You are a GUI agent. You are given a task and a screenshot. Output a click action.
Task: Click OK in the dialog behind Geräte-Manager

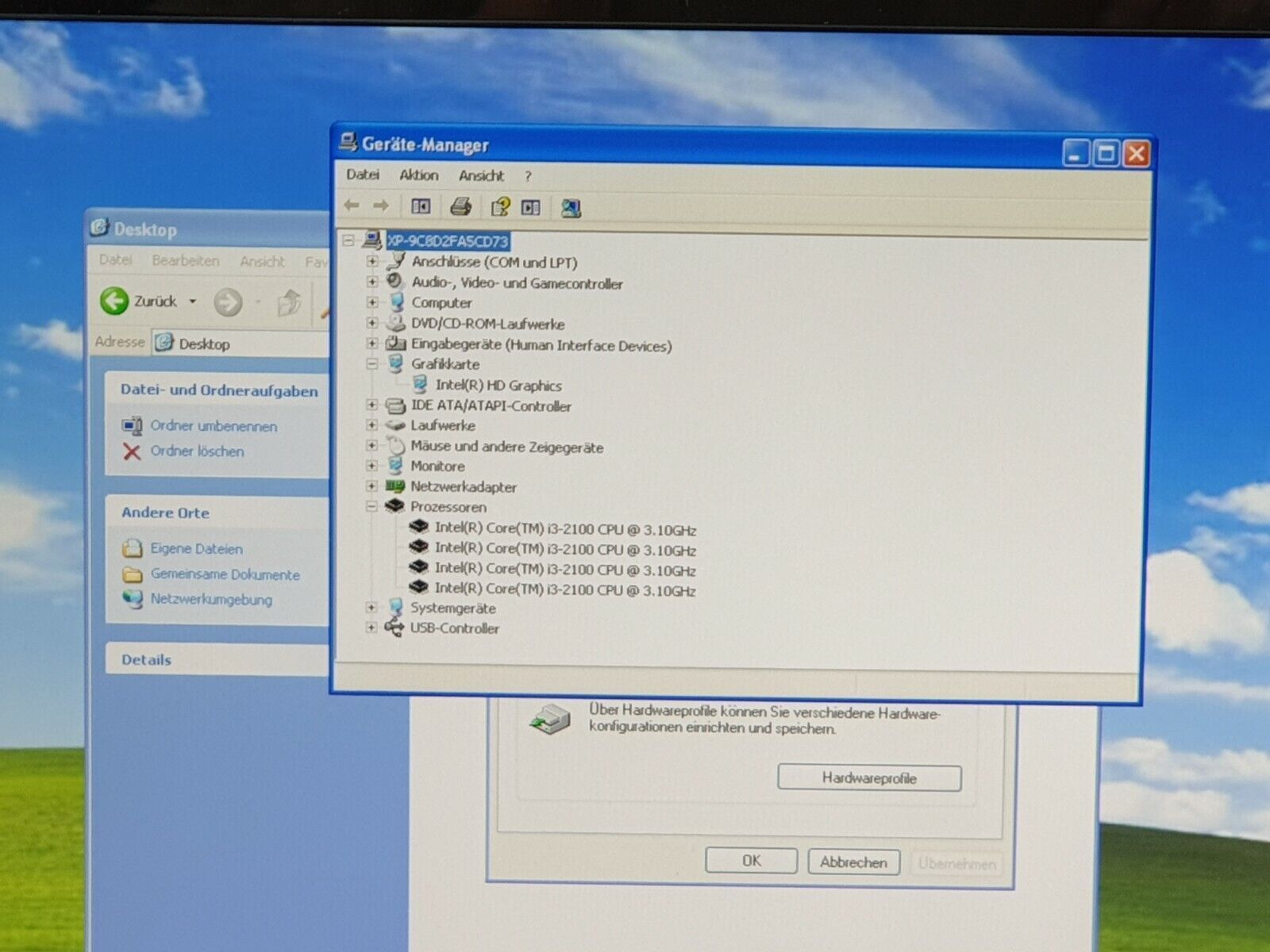(751, 861)
